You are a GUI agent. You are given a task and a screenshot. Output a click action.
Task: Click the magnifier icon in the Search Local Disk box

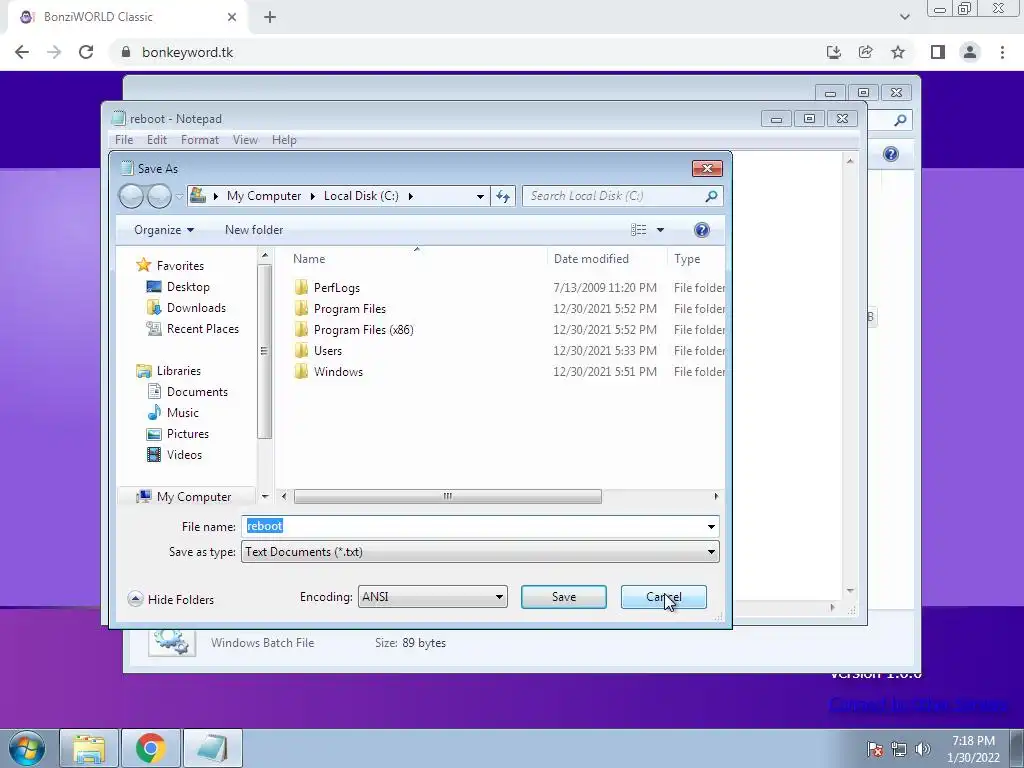711,196
